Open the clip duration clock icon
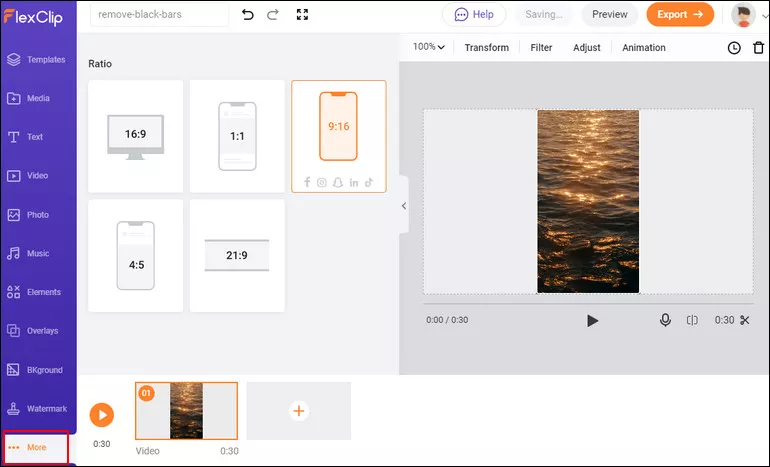This screenshot has height=467, width=770. pyautogui.click(x=734, y=48)
